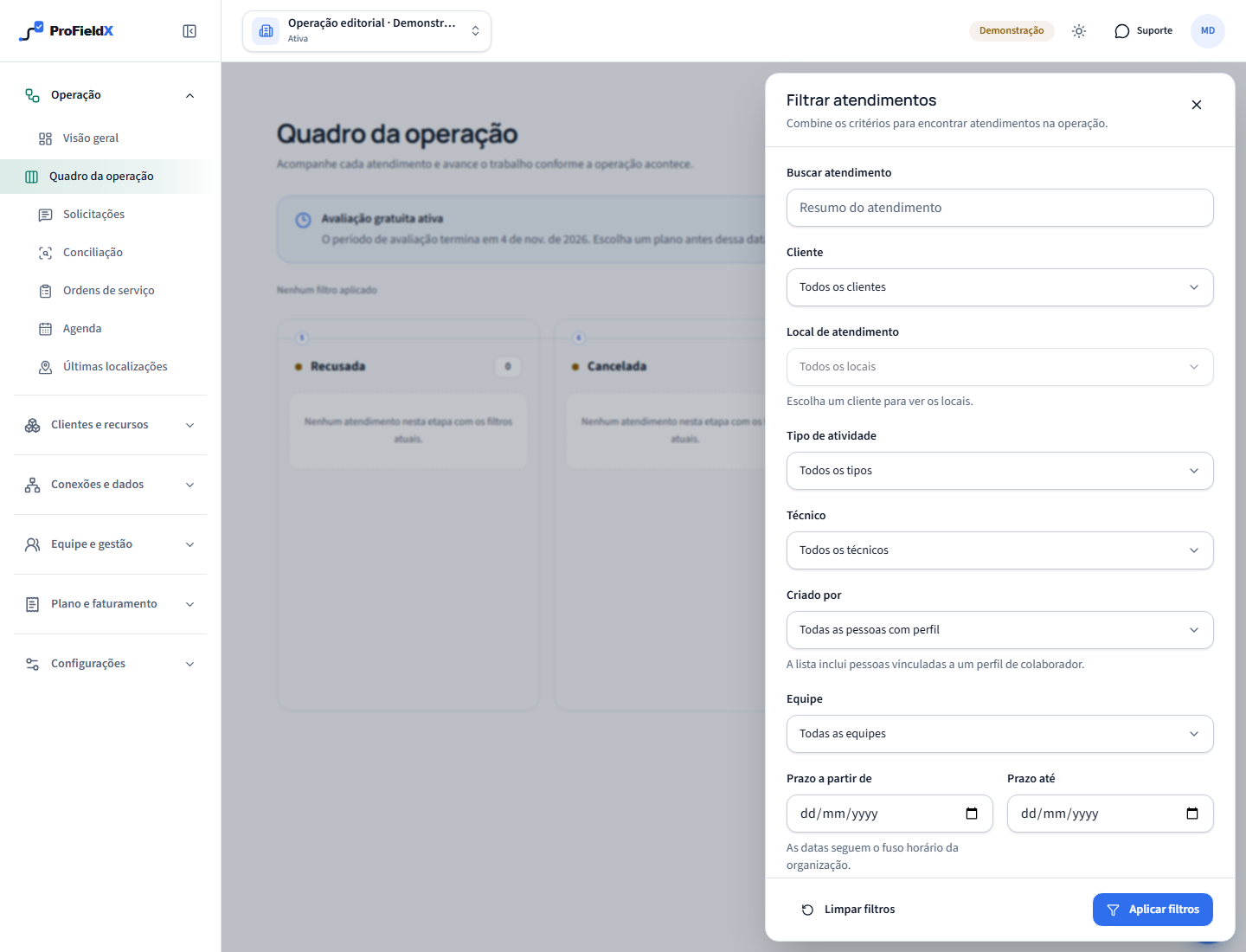This screenshot has width=1246, height=952.
Task: Open the Técnico dropdown
Action: click(x=1000, y=550)
